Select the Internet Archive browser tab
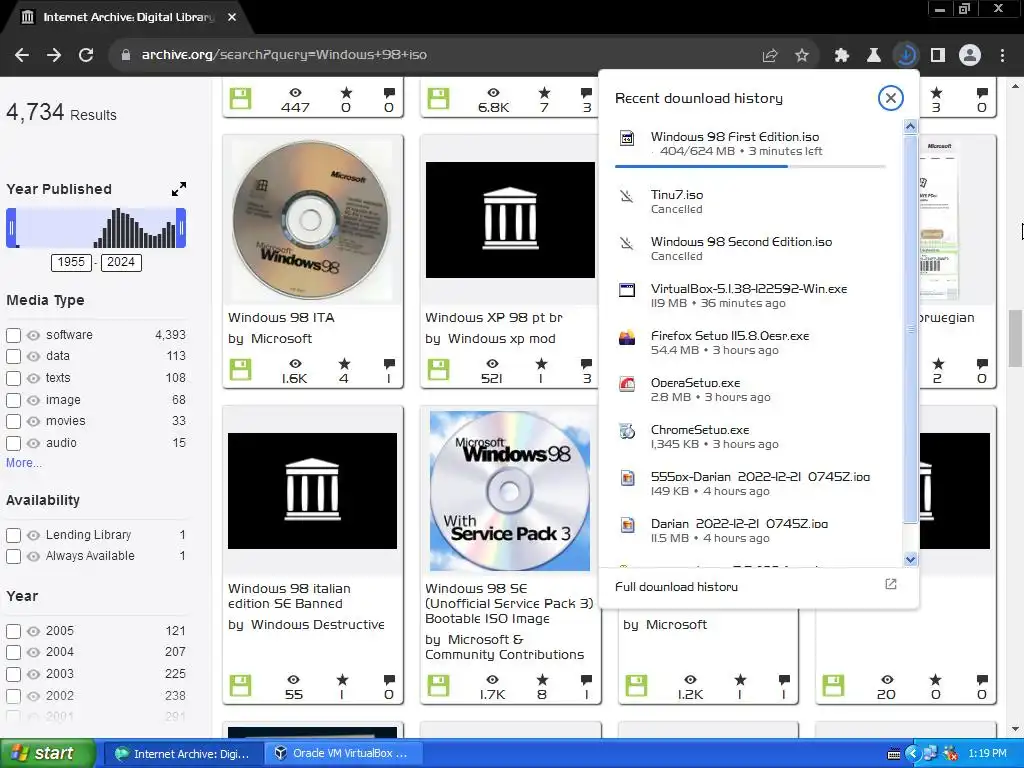This screenshot has height=768, width=1024. (x=127, y=17)
